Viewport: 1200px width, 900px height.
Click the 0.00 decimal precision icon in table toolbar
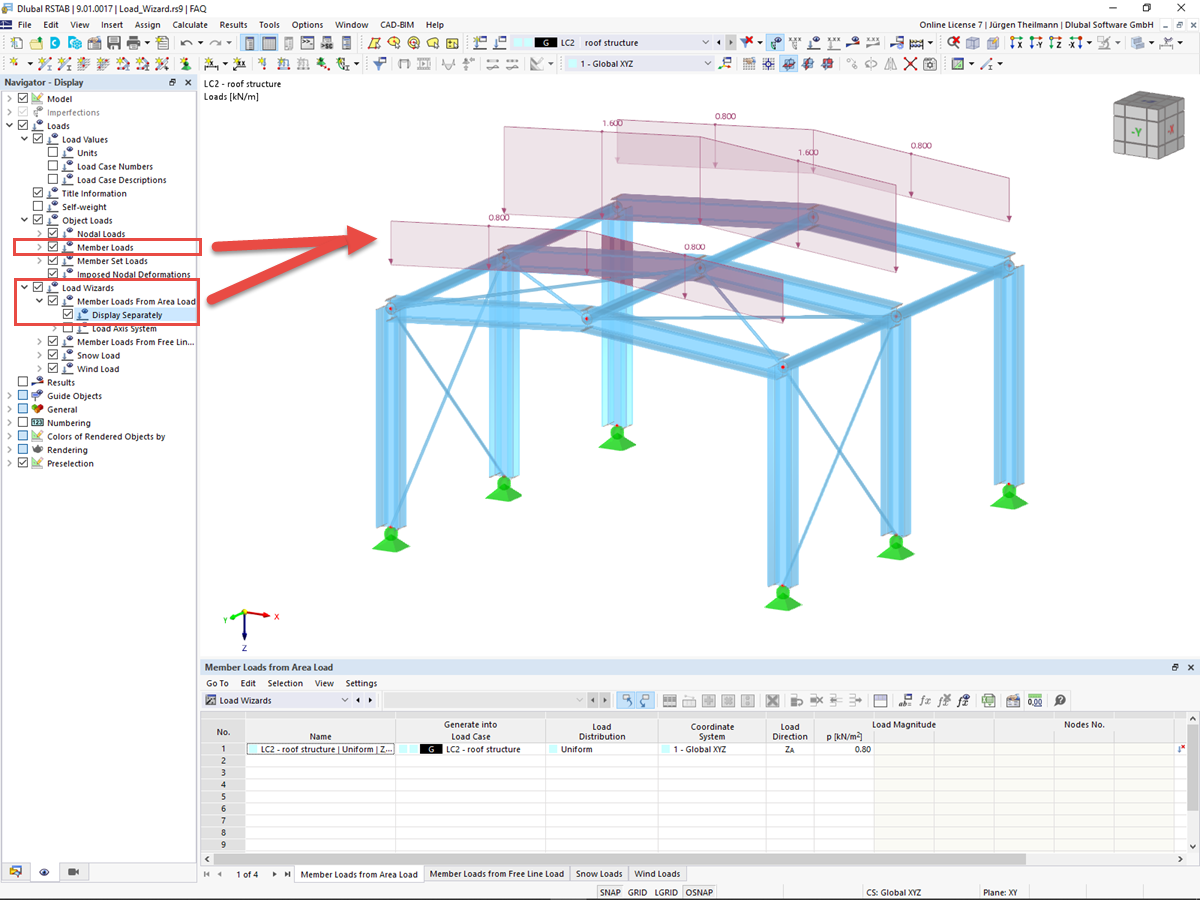1035,701
